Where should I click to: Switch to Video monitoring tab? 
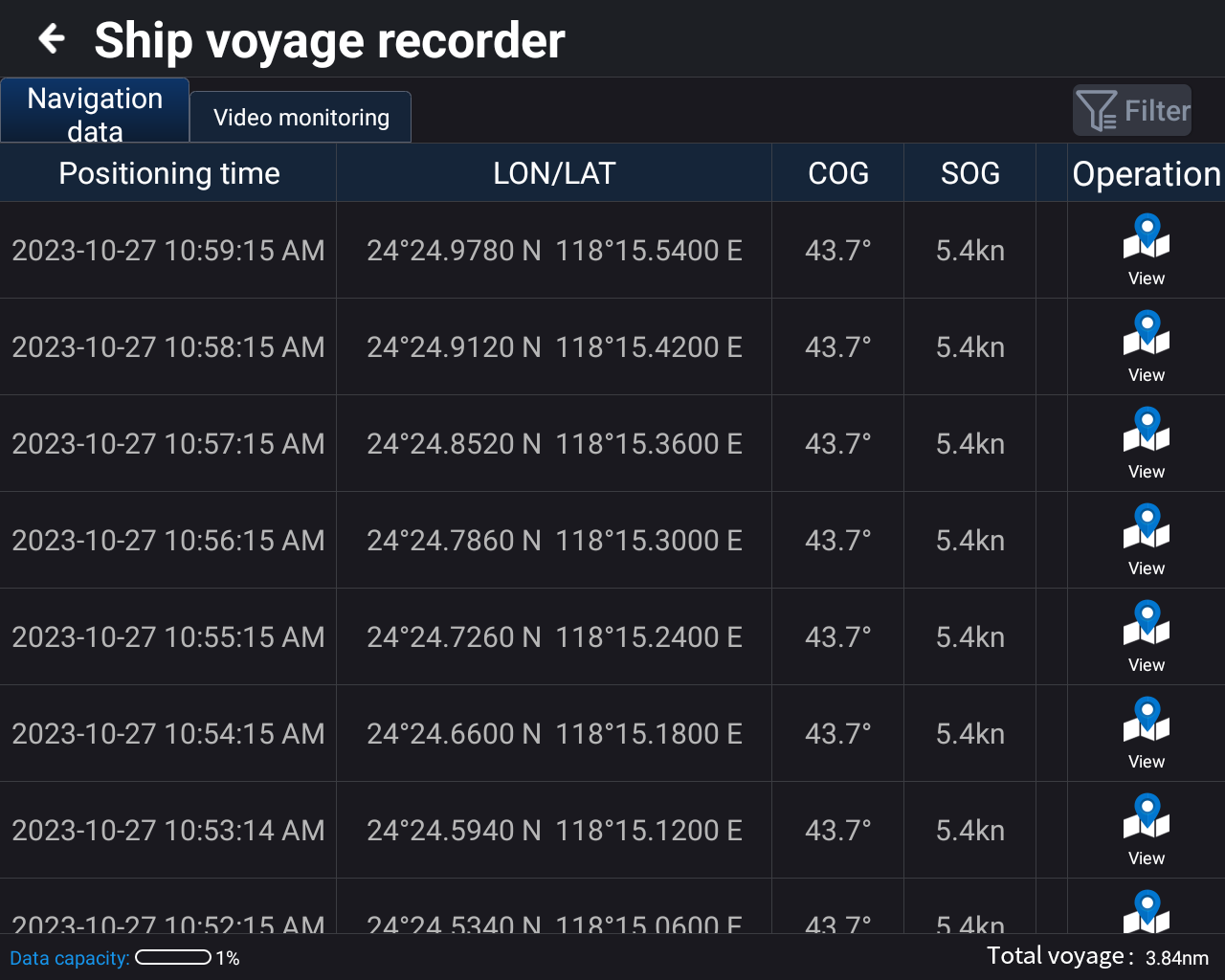(301, 118)
